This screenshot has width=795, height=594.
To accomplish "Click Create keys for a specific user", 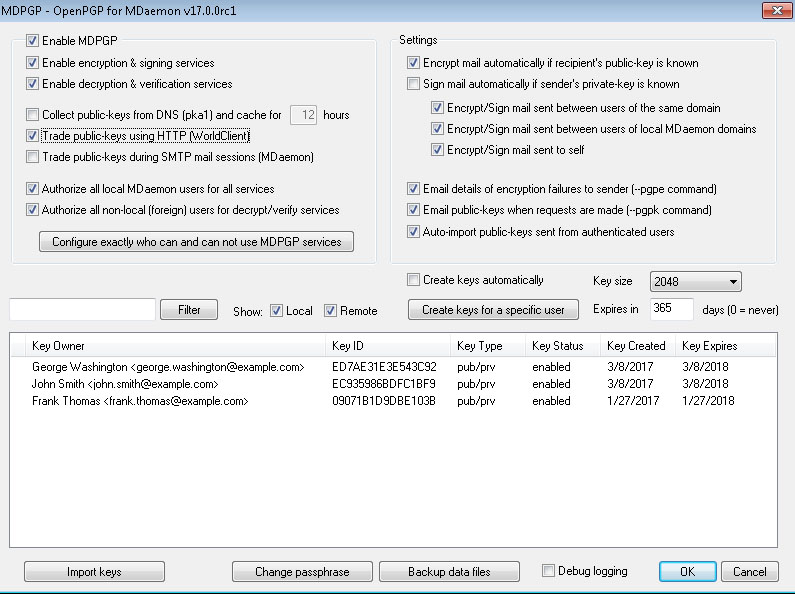I will [x=493, y=310].
